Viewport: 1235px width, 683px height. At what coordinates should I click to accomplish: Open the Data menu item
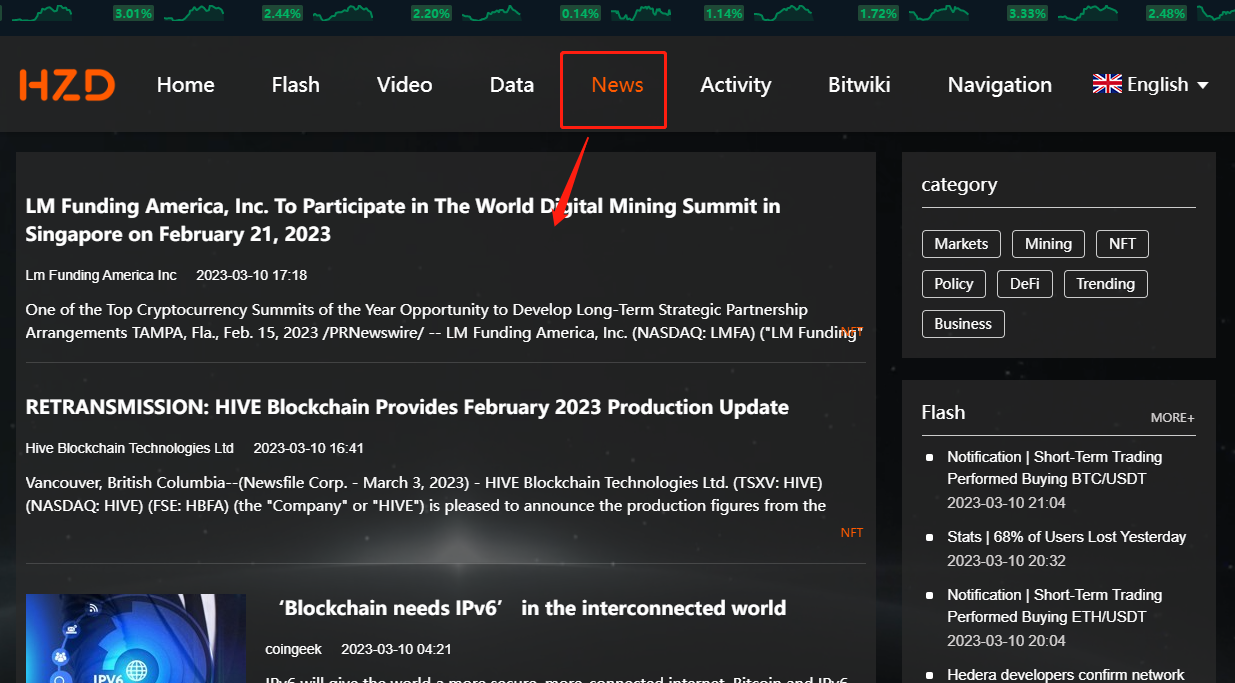tap(512, 85)
